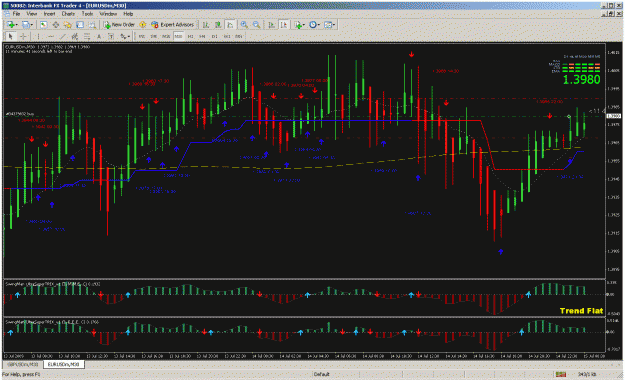Expand the New Chart dropdown arrow
This screenshot has width=625, height=380.
click(x=17, y=25)
